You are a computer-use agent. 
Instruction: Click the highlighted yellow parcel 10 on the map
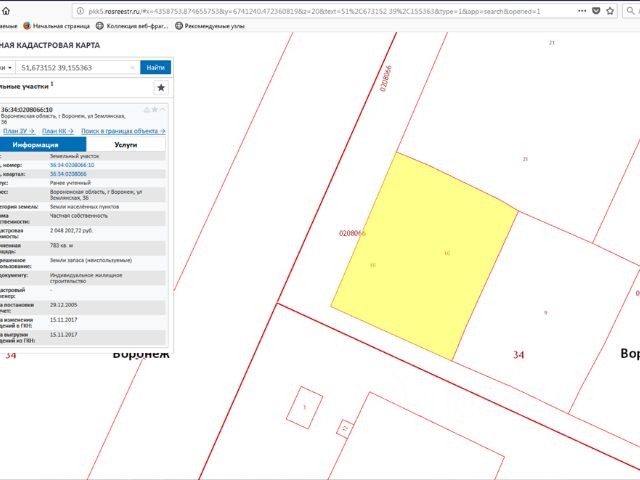click(x=424, y=257)
